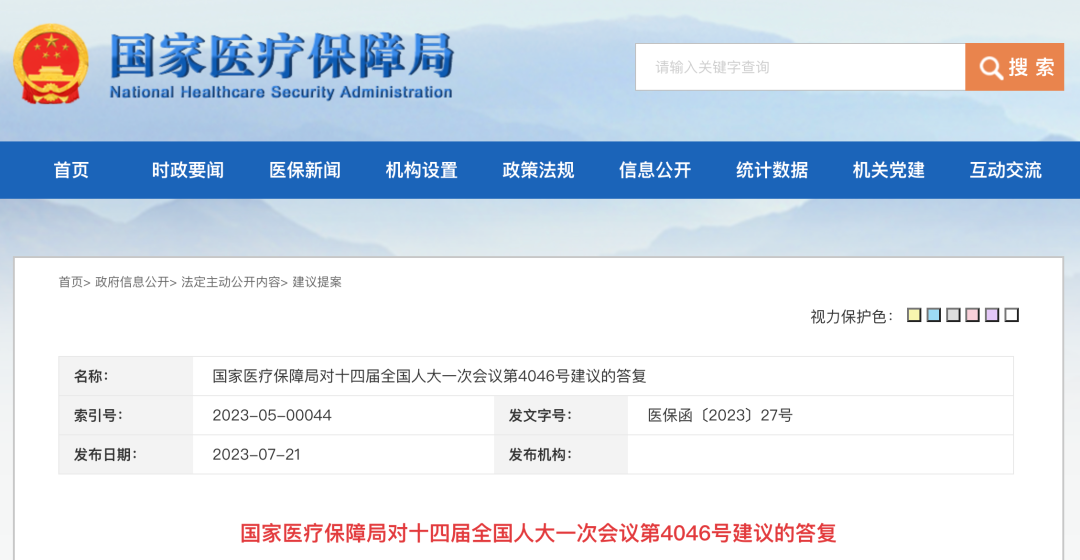1080x560 pixels.
Task: Open the 时政要闻 navigation tab
Action: [187, 170]
